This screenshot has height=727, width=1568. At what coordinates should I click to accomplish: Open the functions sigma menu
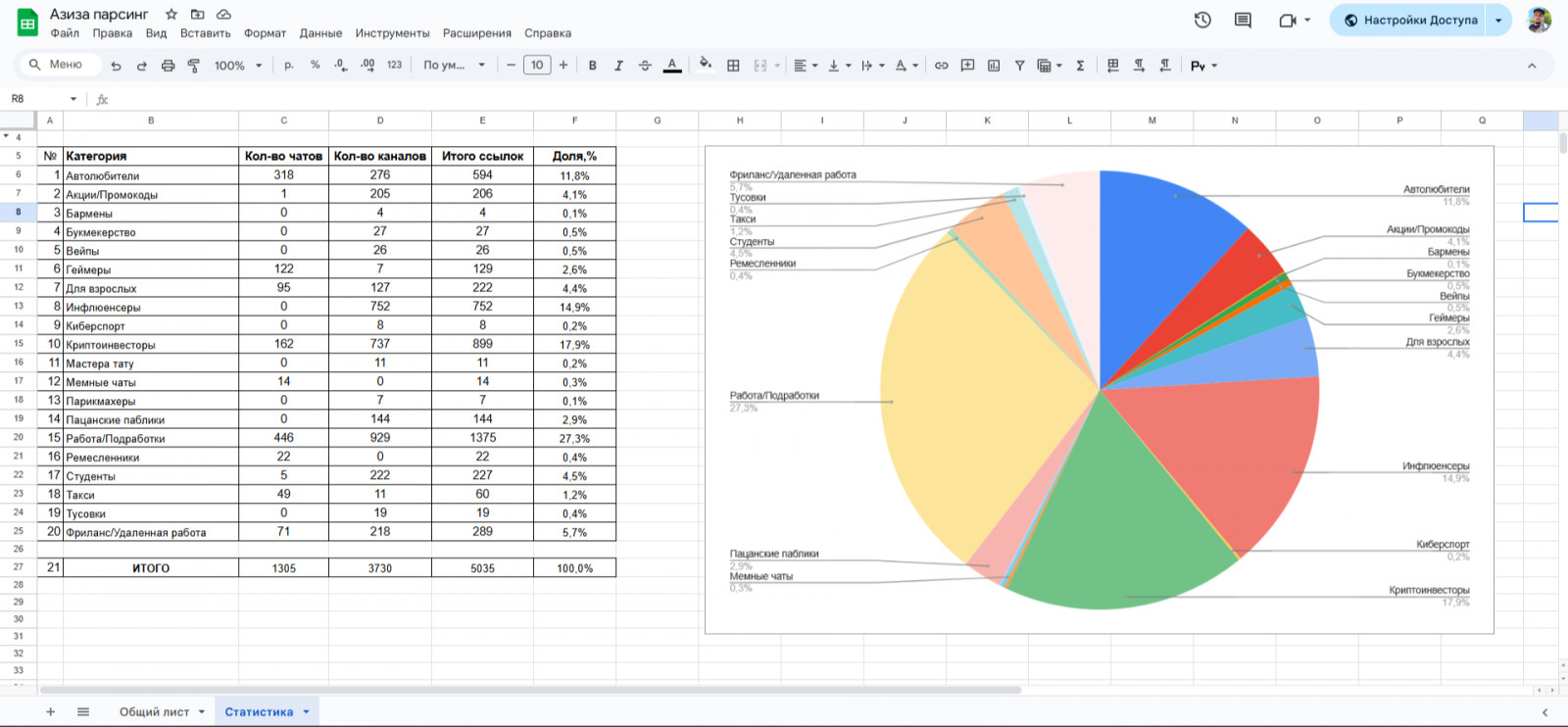point(1080,66)
